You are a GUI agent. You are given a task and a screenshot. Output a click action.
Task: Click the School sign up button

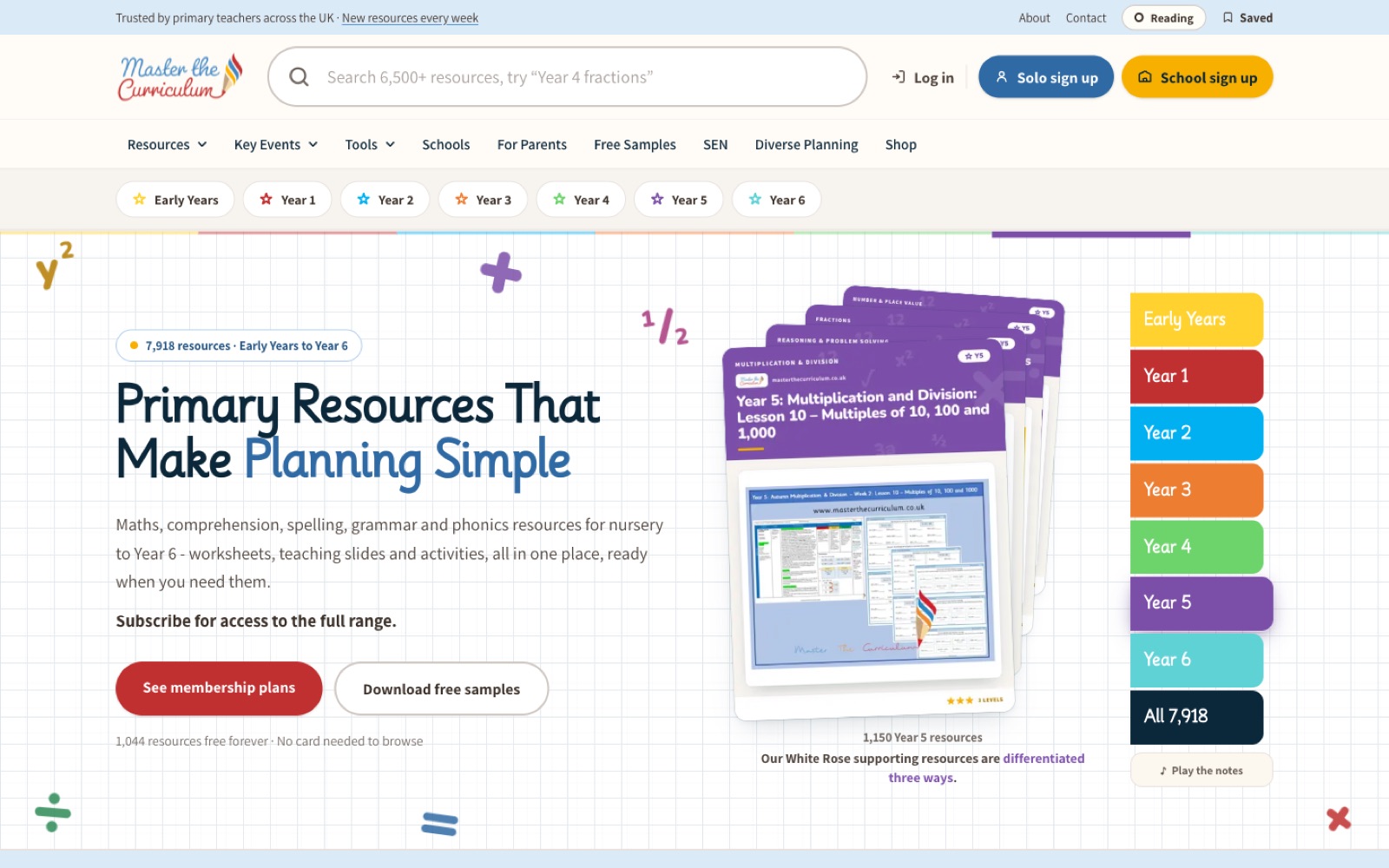point(1197,77)
